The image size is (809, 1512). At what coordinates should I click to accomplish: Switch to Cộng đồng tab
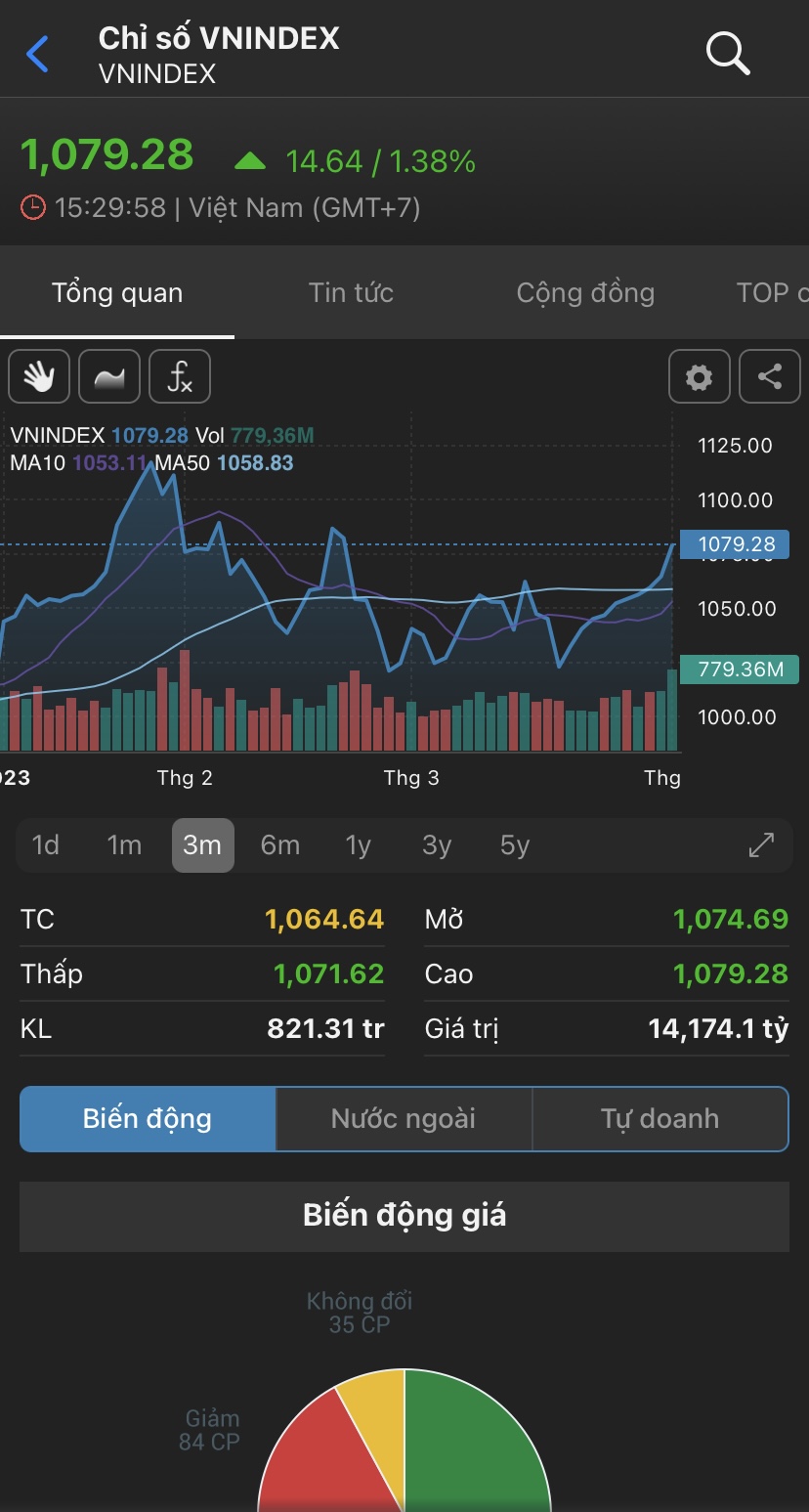click(x=585, y=292)
